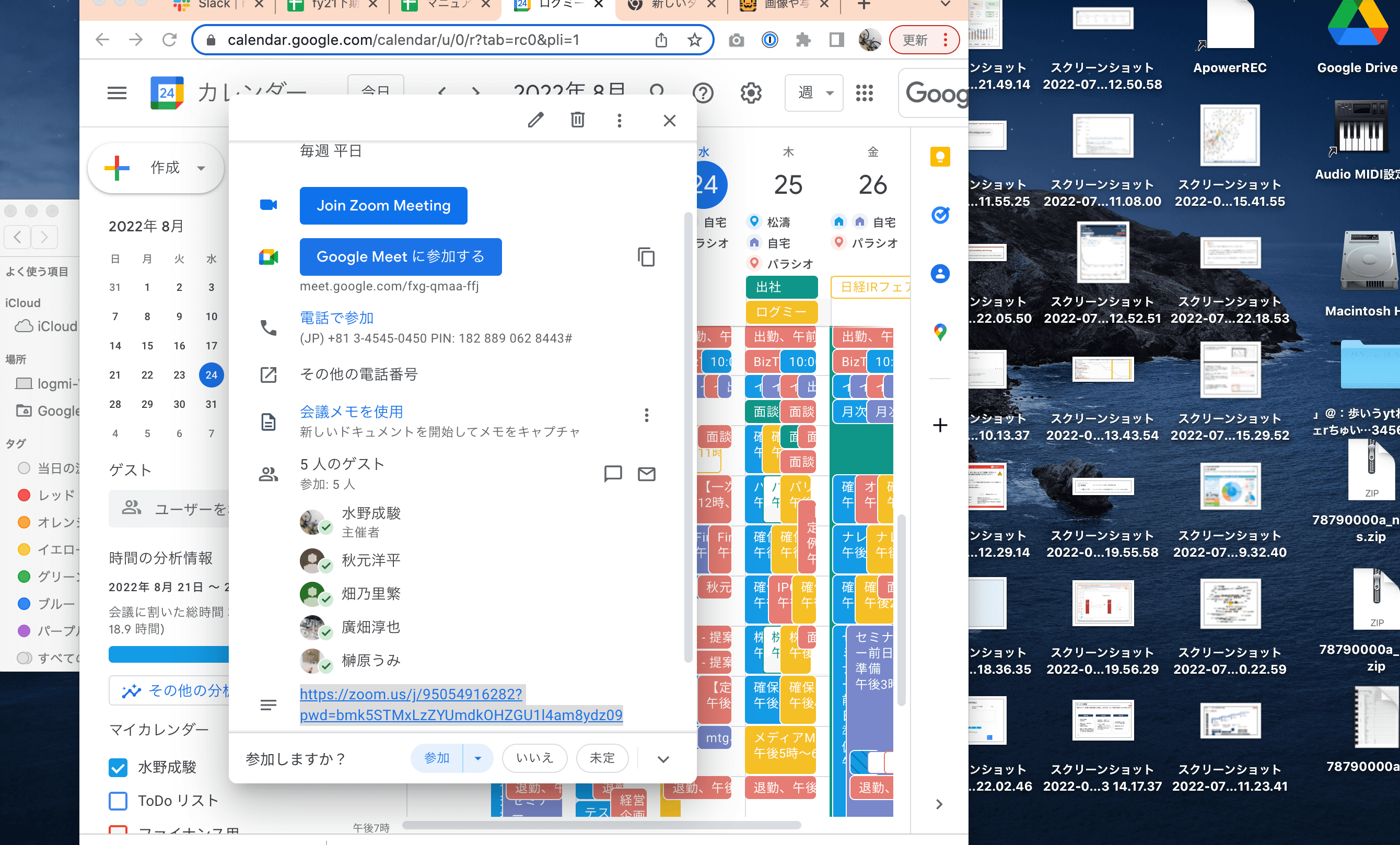This screenshot has height=845, width=1400.
Task: Open Google Tasks in side panel
Action: tap(940, 215)
